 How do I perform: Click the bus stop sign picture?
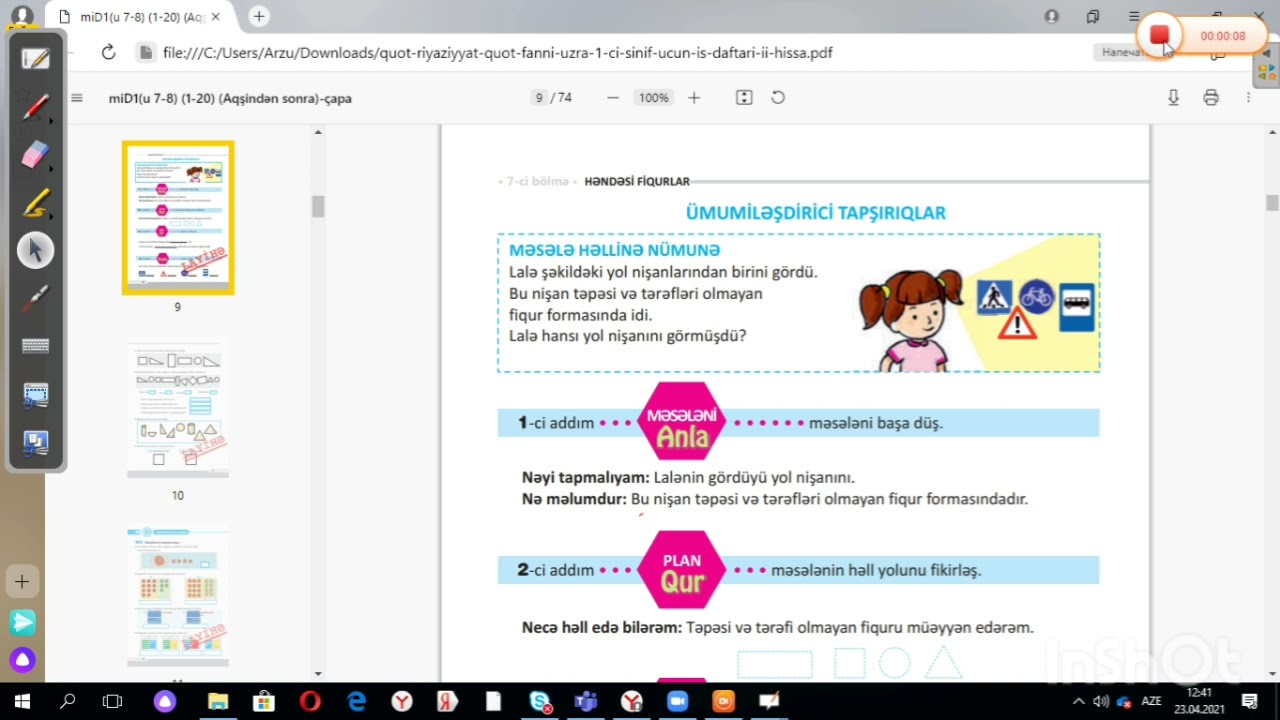click(x=1076, y=307)
